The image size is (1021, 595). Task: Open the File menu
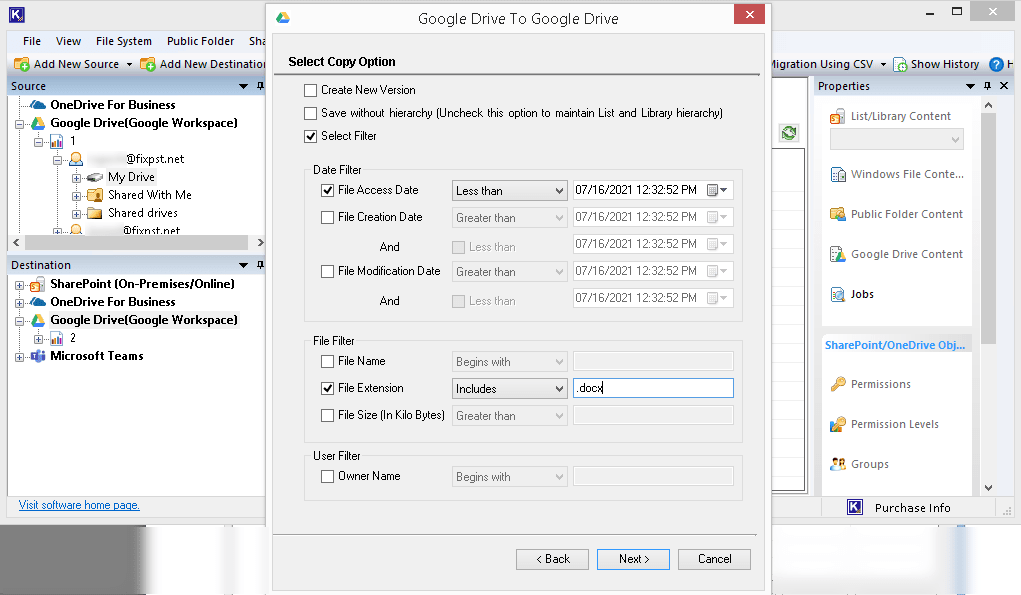32,41
